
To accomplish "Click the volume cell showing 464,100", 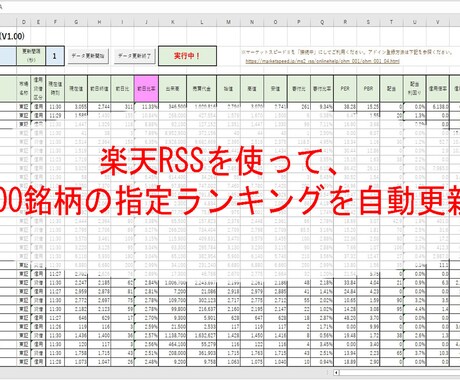I will pyautogui.click(x=173, y=344).
